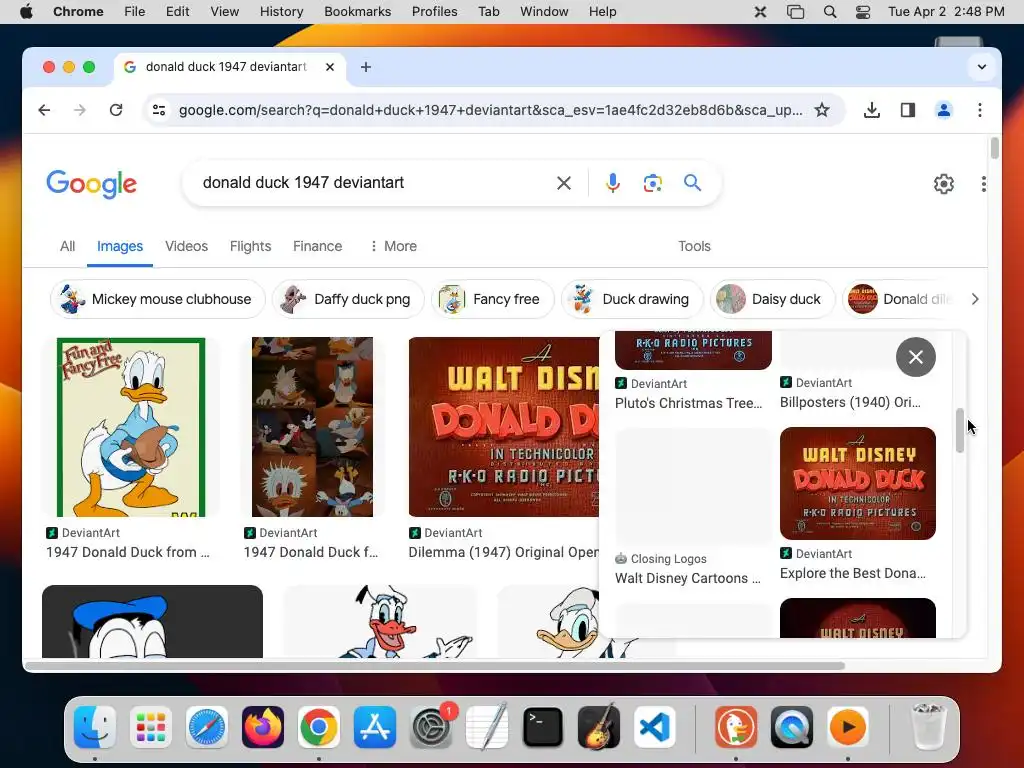Start voice search with microphone icon
The image size is (1024, 768).
click(x=612, y=183)
